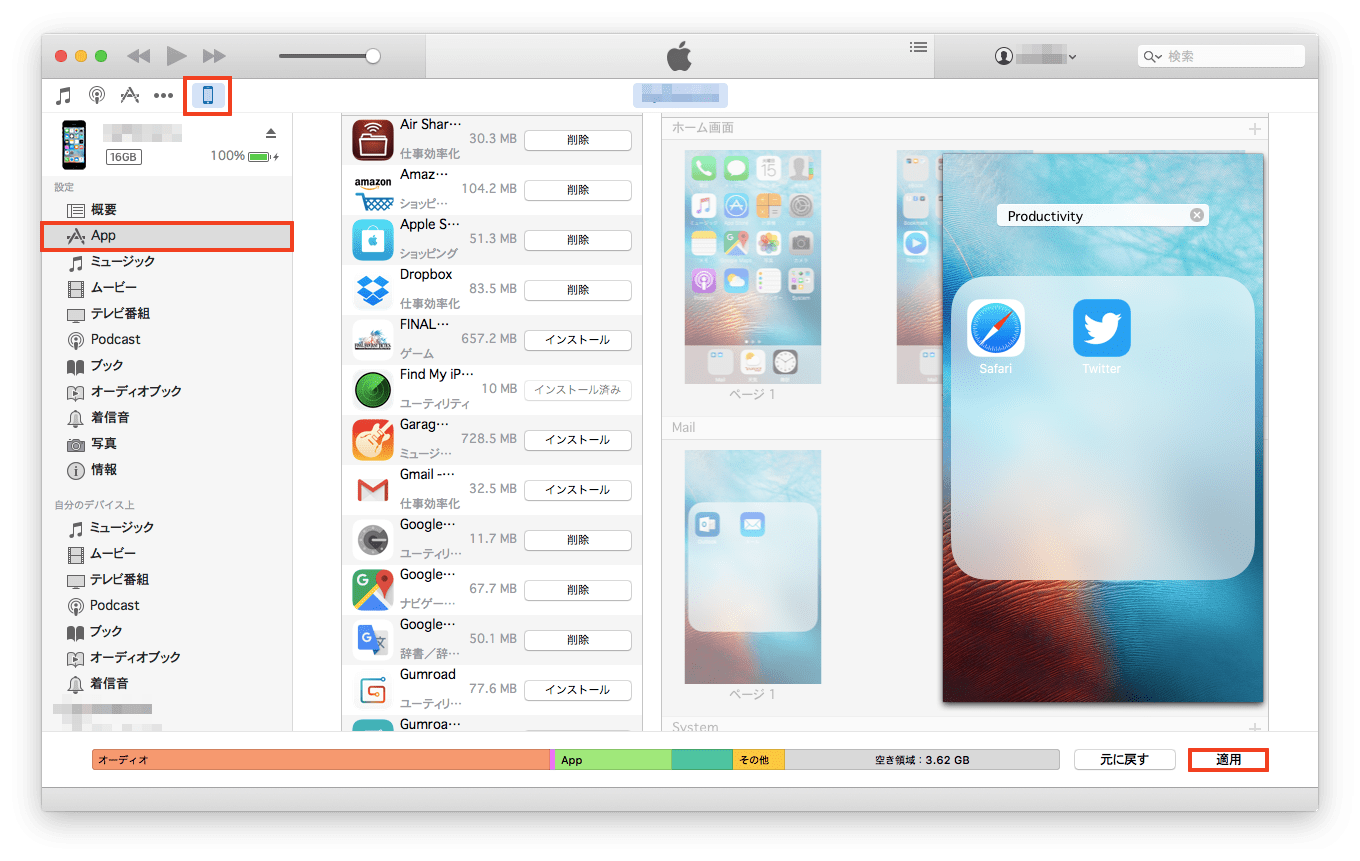Open search options via the magnifier arrow
Image resolution: width=1360 pixels, height=861 pixels.
(1155, 55)
